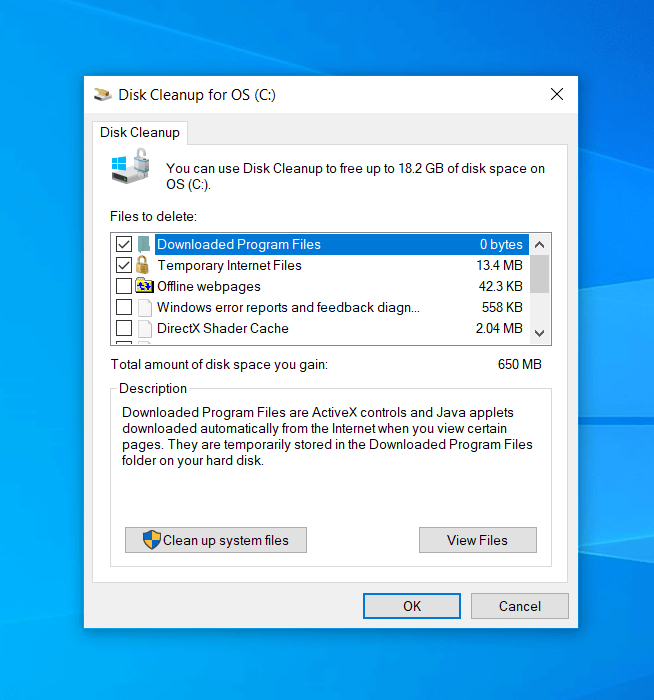Screen dimensions: 654x700
Task: Uncheck Downloaded Program Files checkbox
Action: (x=124, y=244)
